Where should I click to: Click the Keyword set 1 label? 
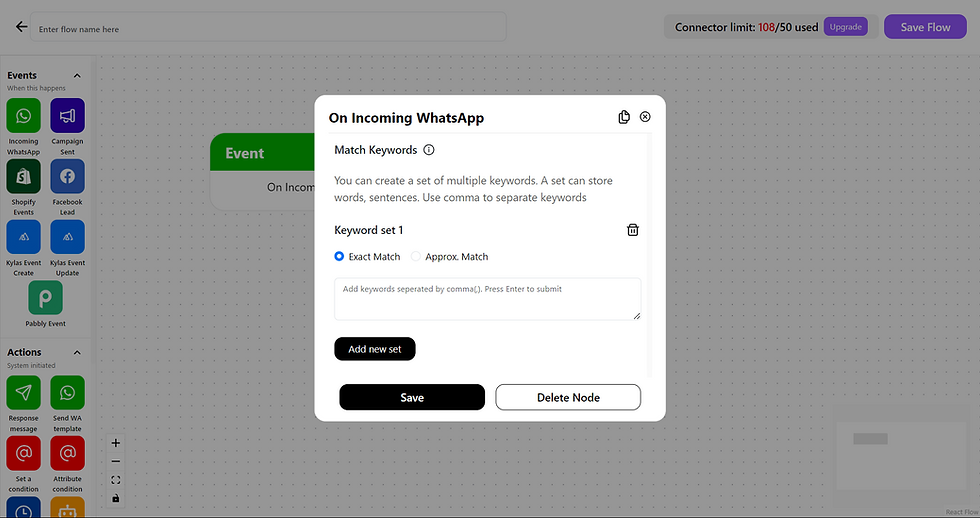[x=369, y=230]
